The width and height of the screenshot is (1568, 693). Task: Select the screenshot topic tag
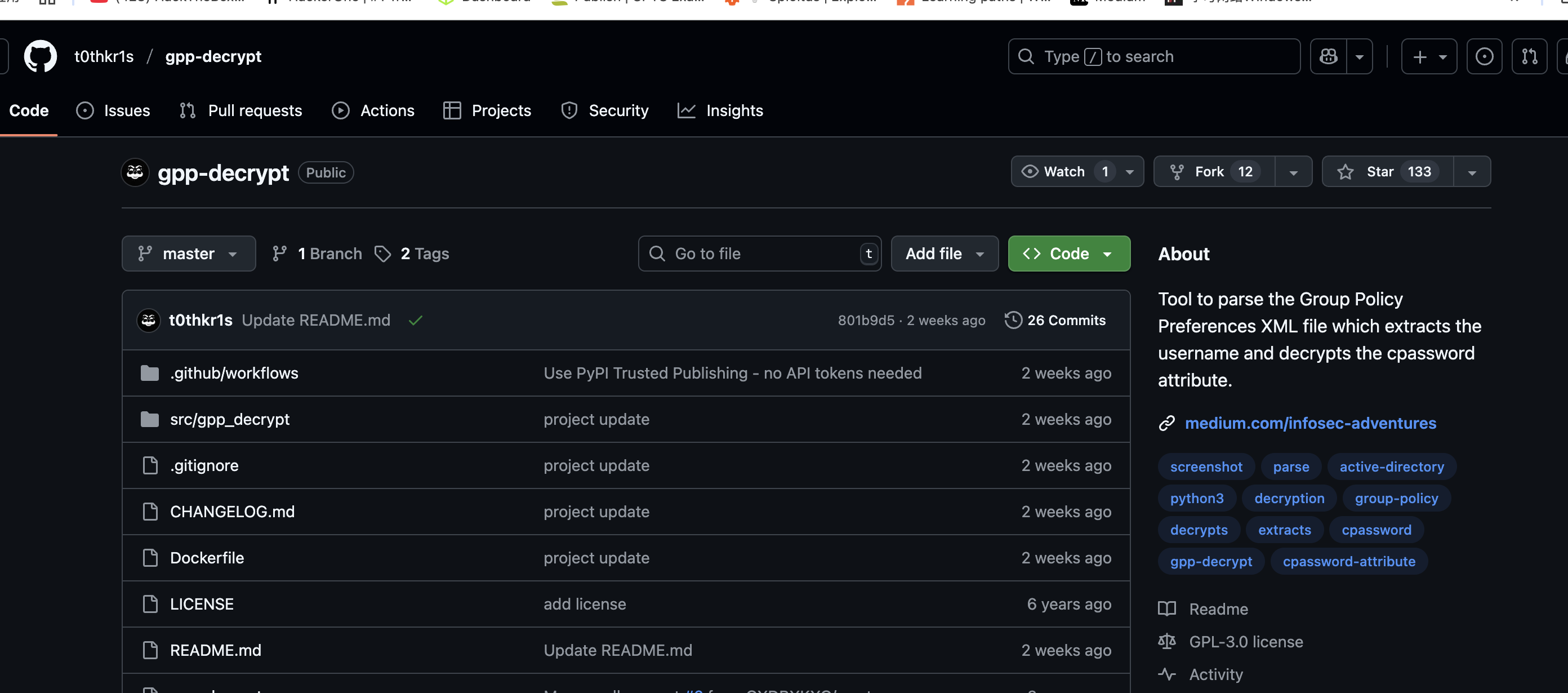1206,467
